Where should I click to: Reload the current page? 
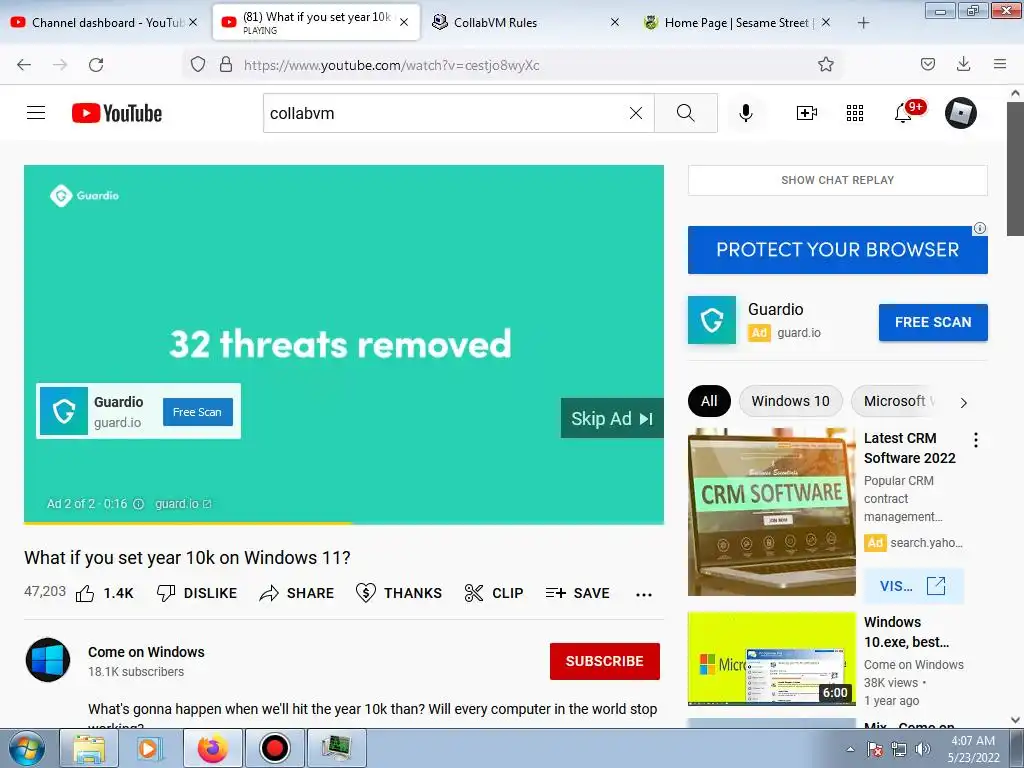tap(96, 64)
